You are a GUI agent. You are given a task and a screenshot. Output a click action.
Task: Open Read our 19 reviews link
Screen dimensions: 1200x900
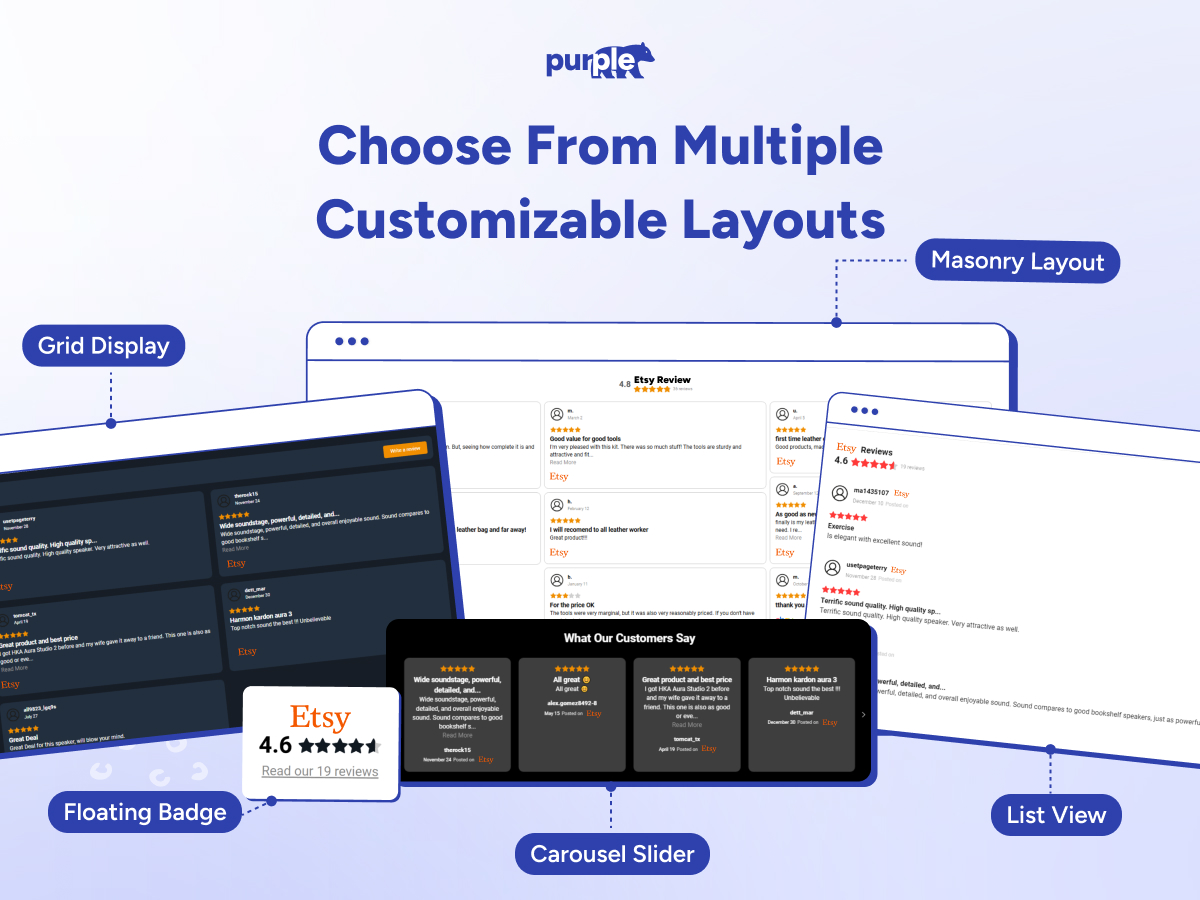coord(320,771)
